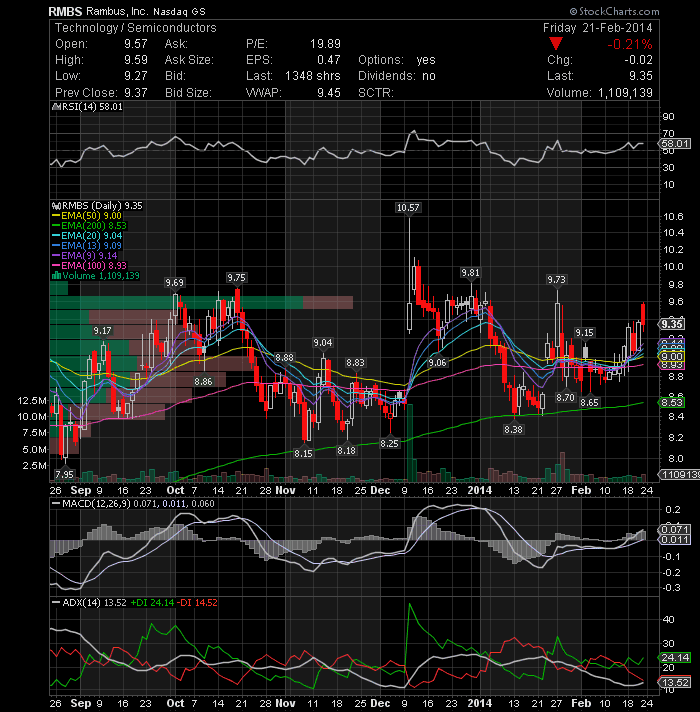Click the 9.75 price annotation

236,277
